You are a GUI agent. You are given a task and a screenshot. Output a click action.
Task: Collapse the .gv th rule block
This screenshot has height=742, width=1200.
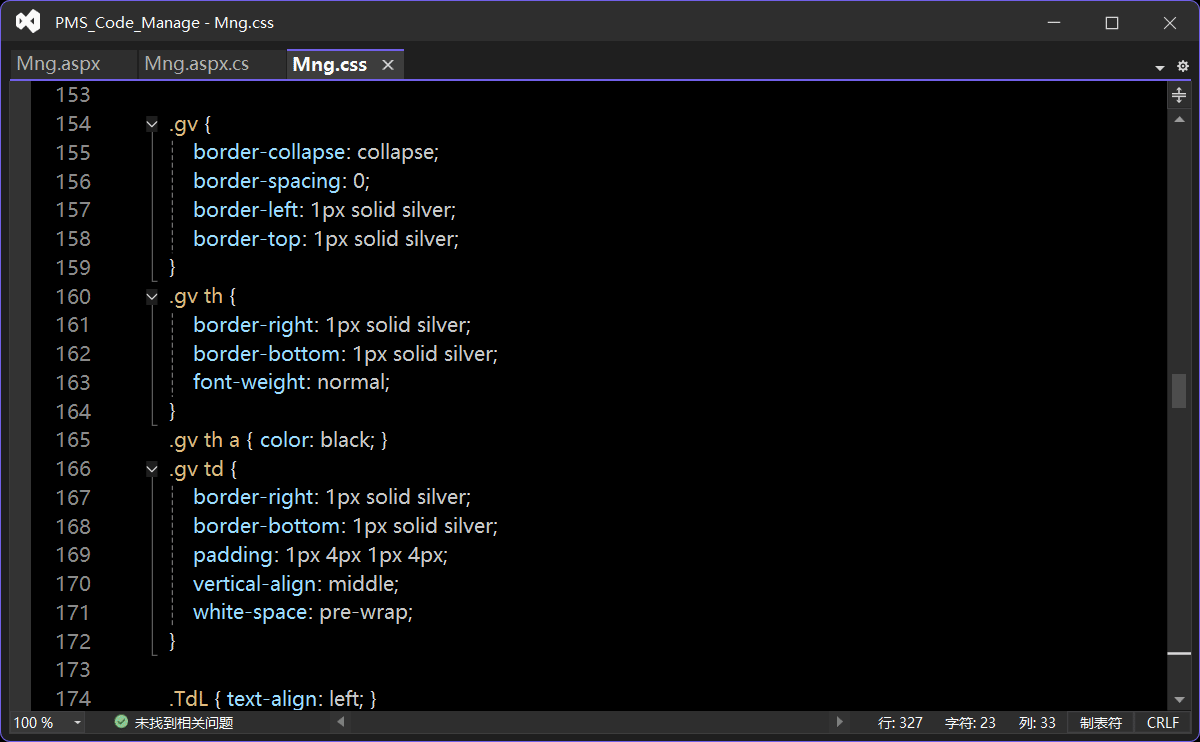pos(152,297)
